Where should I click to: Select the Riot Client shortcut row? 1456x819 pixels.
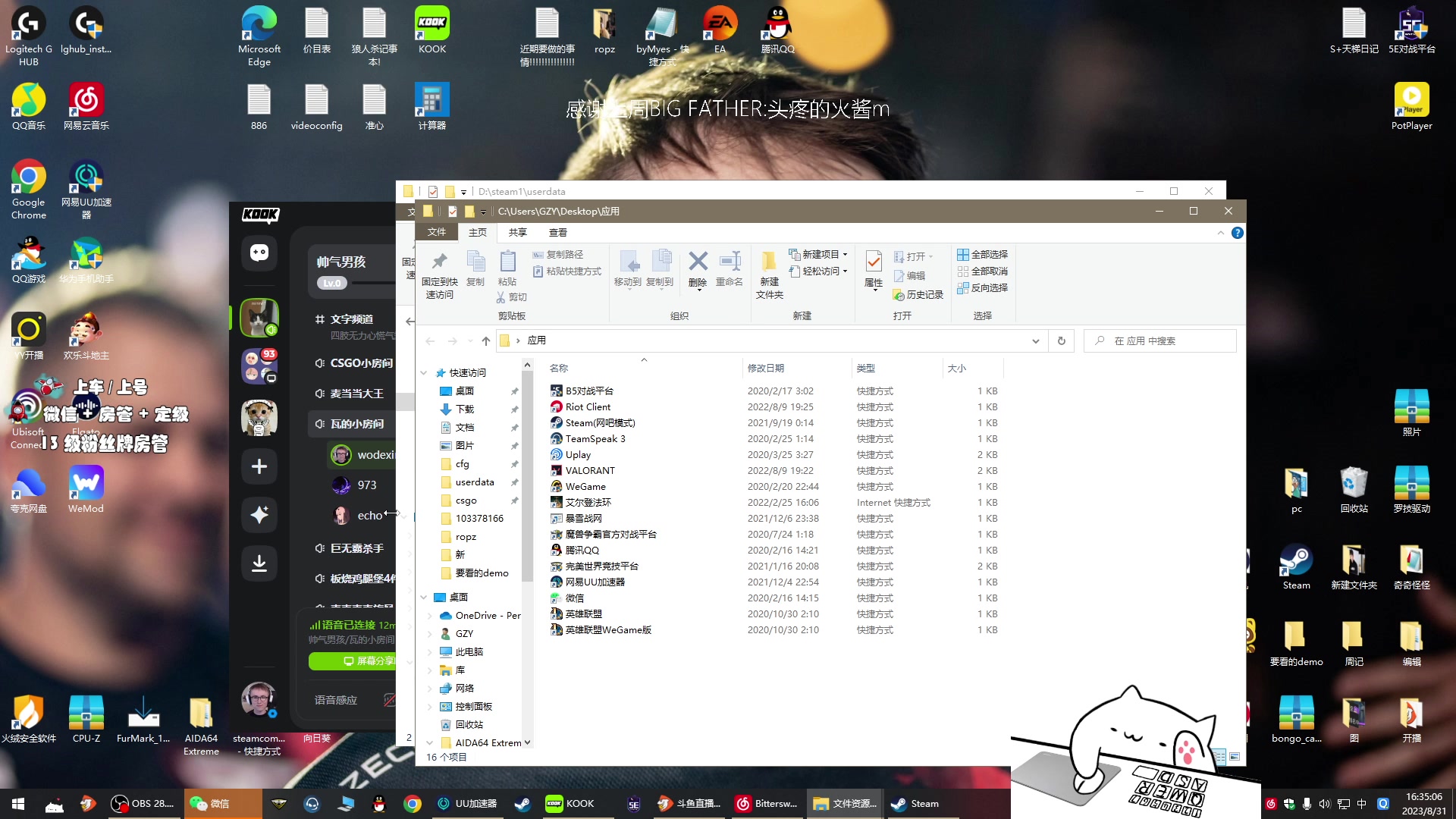tap(773, 407)
